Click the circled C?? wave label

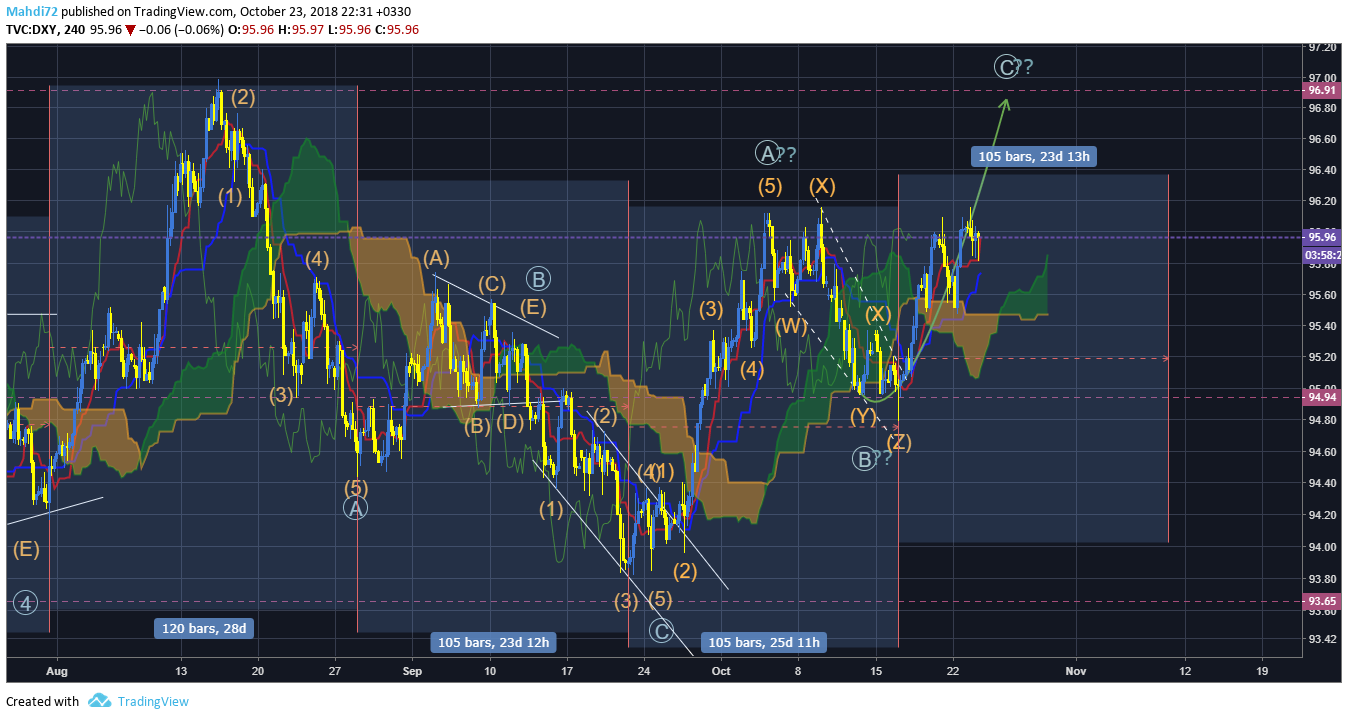[x=1014, y=67]
